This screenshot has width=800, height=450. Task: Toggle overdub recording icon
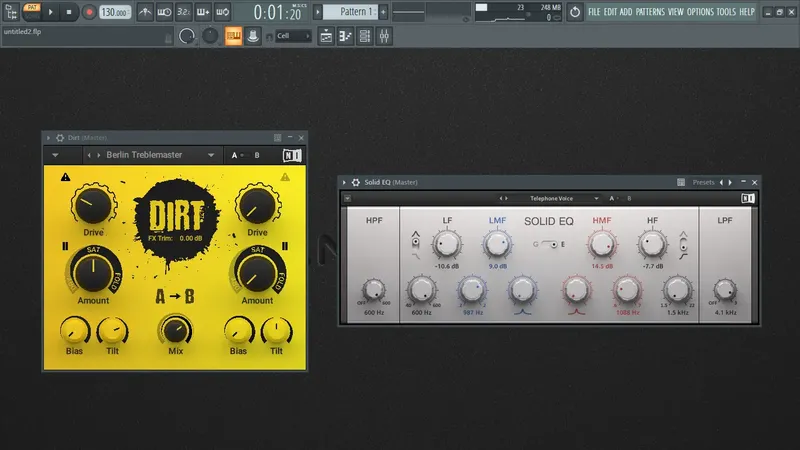(x=203, y=12)
